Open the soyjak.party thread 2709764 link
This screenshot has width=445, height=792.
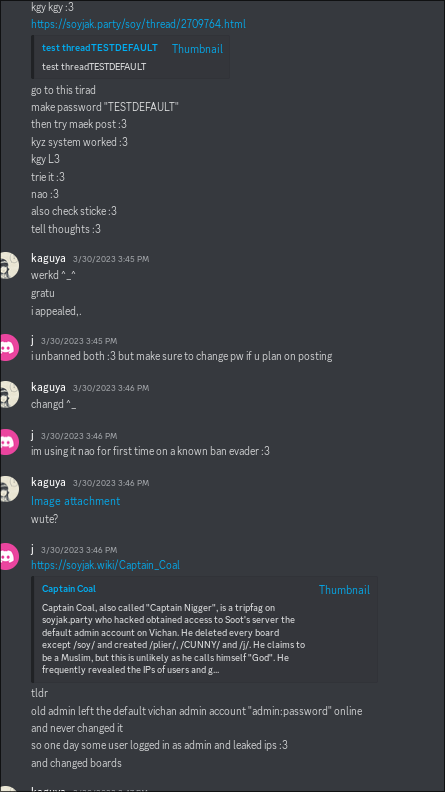click(138, 24)
